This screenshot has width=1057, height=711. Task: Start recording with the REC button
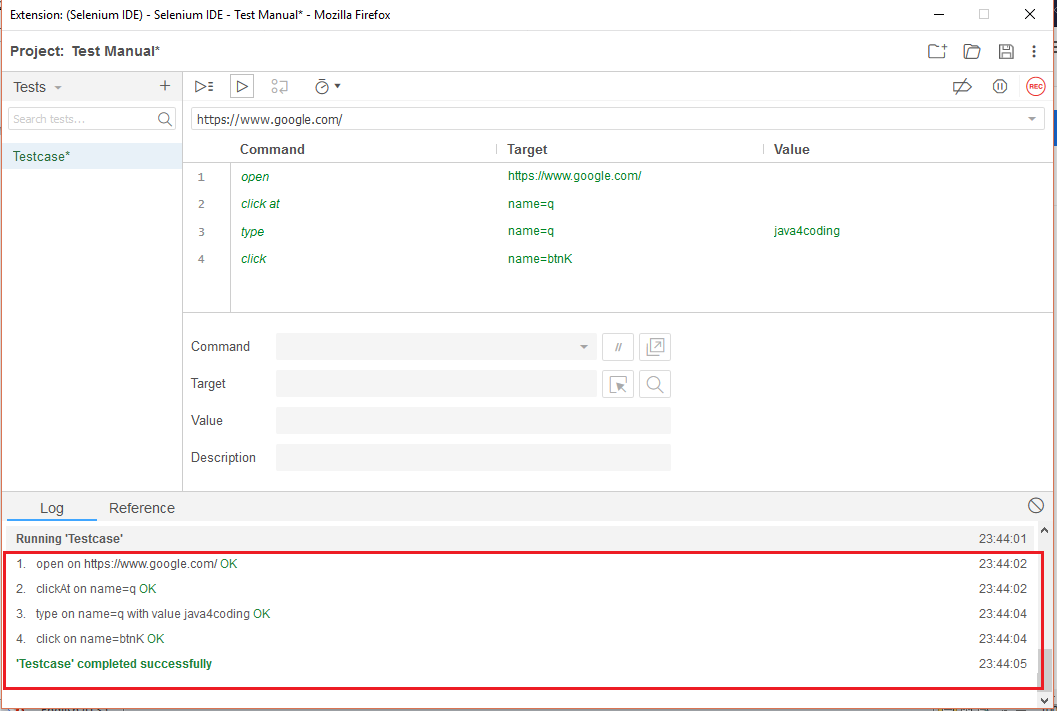(x=1035, y=86)
